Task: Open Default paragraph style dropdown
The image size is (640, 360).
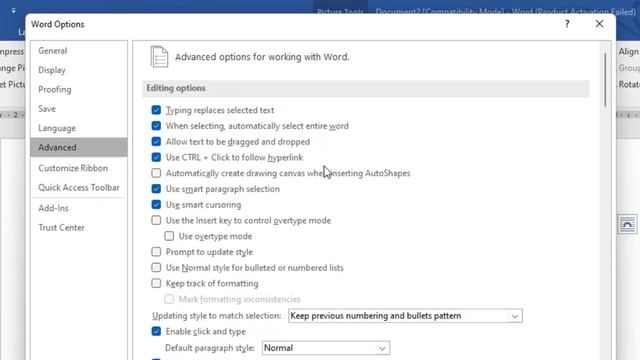Action: click(326, 348)
